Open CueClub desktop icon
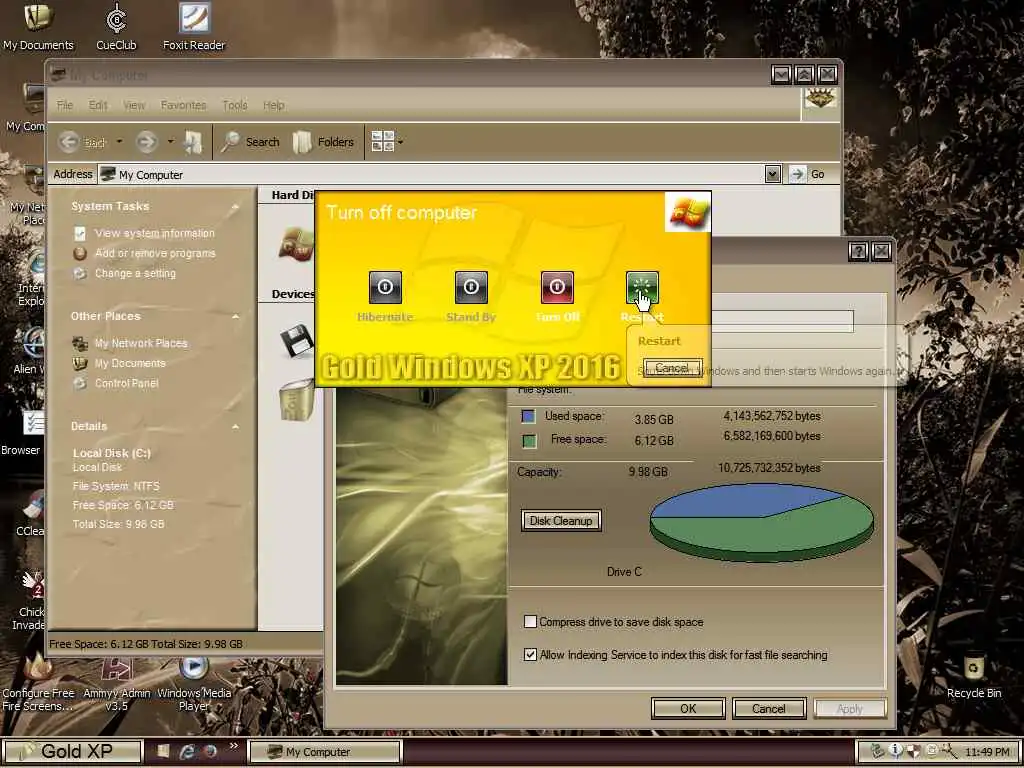The image size is (1024, 768). (116, 26)
